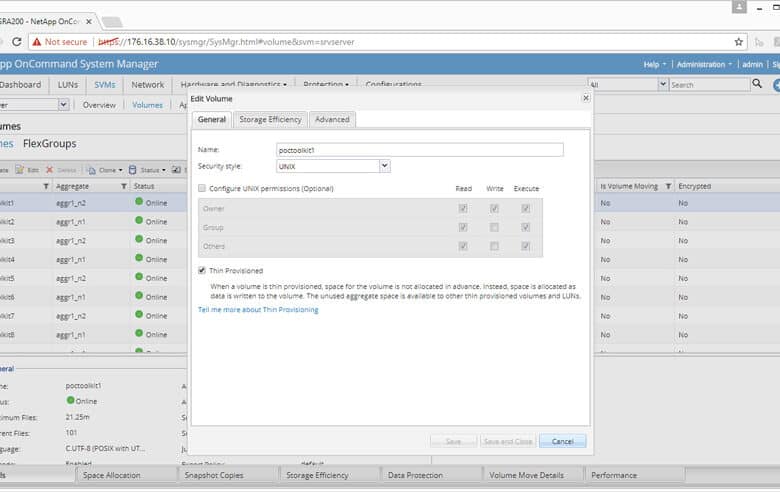The height and width of the screenshot is (492, 780).
Task: Click the volume Name input field
Action: click(420, 150)
